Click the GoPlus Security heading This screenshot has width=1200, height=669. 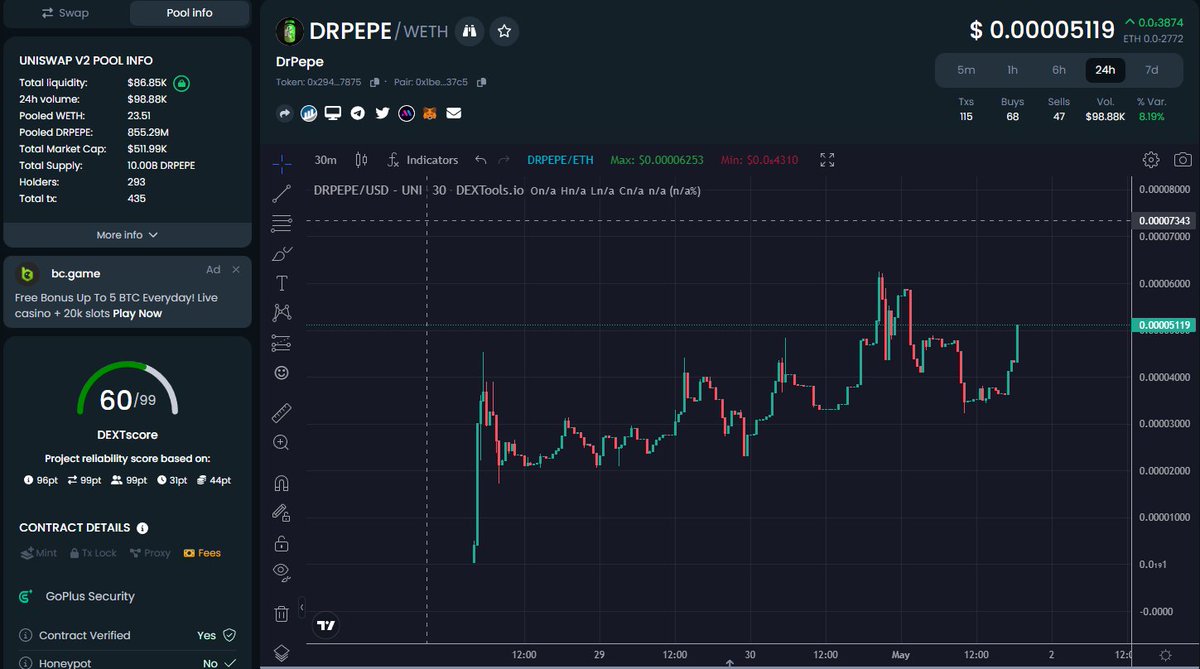[x=90, y=596]
